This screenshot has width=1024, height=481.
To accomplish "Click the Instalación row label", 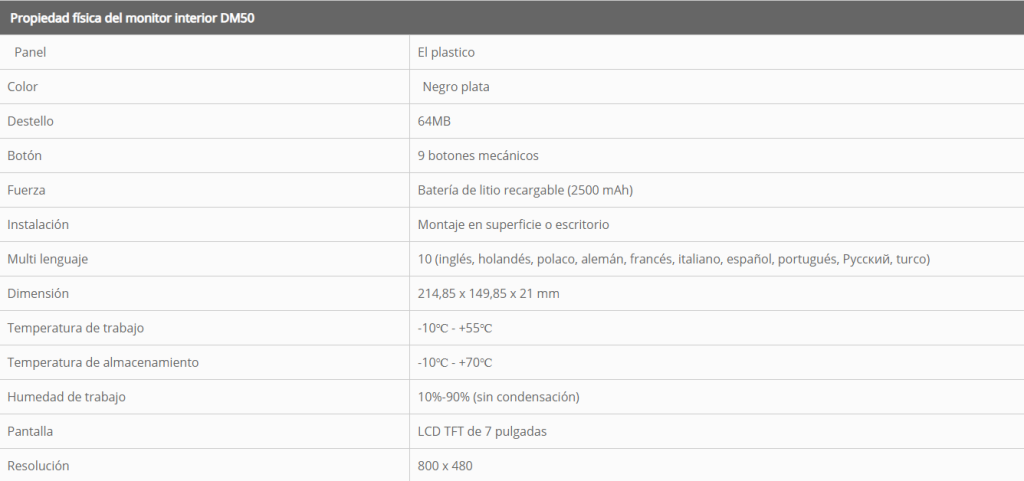I will pyautogui.click(x=38, y=225).
